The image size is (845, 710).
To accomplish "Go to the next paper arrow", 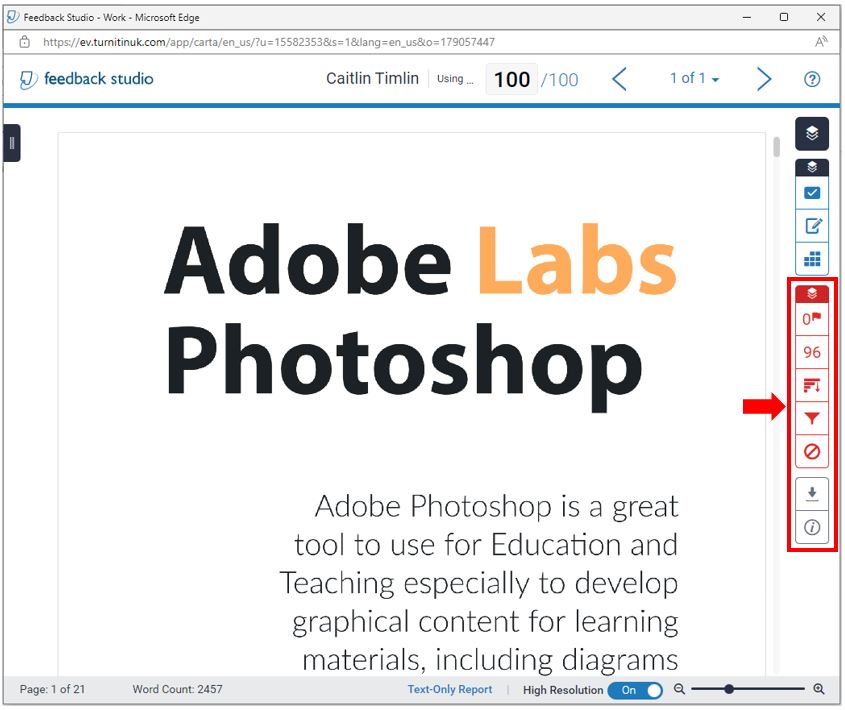I will [x=764, y=79].
